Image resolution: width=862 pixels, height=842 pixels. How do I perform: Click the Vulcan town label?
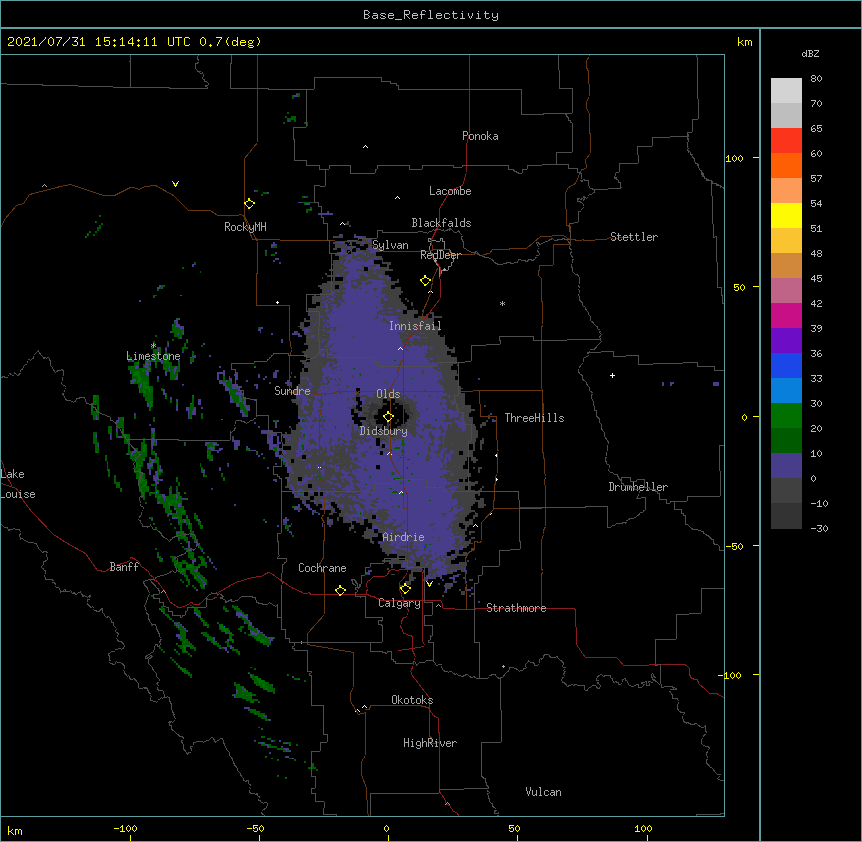543,792
